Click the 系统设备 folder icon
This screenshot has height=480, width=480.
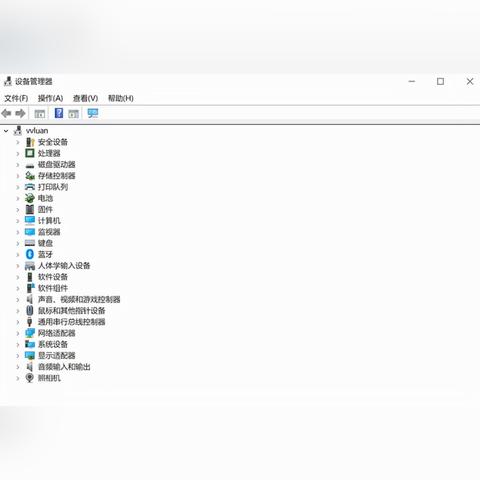[30, 344]
